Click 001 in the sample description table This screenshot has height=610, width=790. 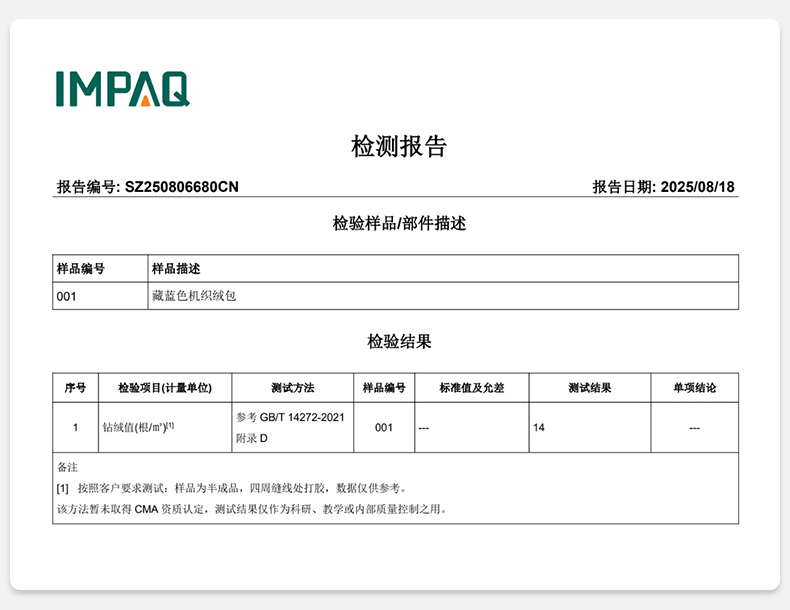tap(66, 296)
